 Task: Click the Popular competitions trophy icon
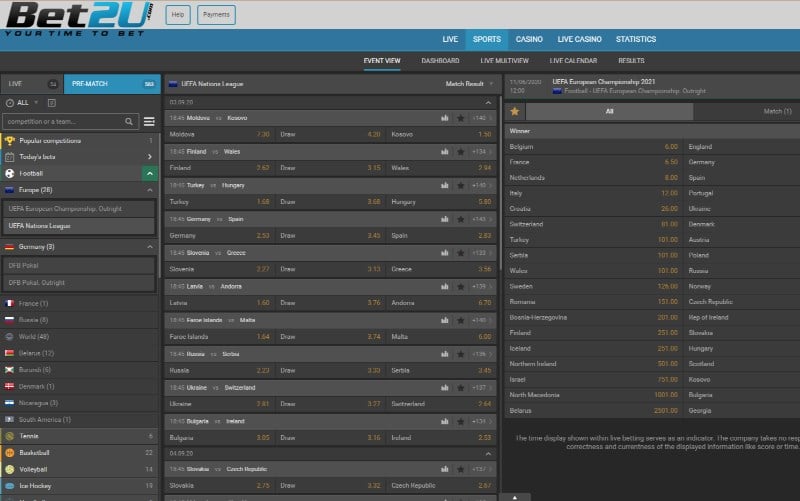click(x=10, y=140)
